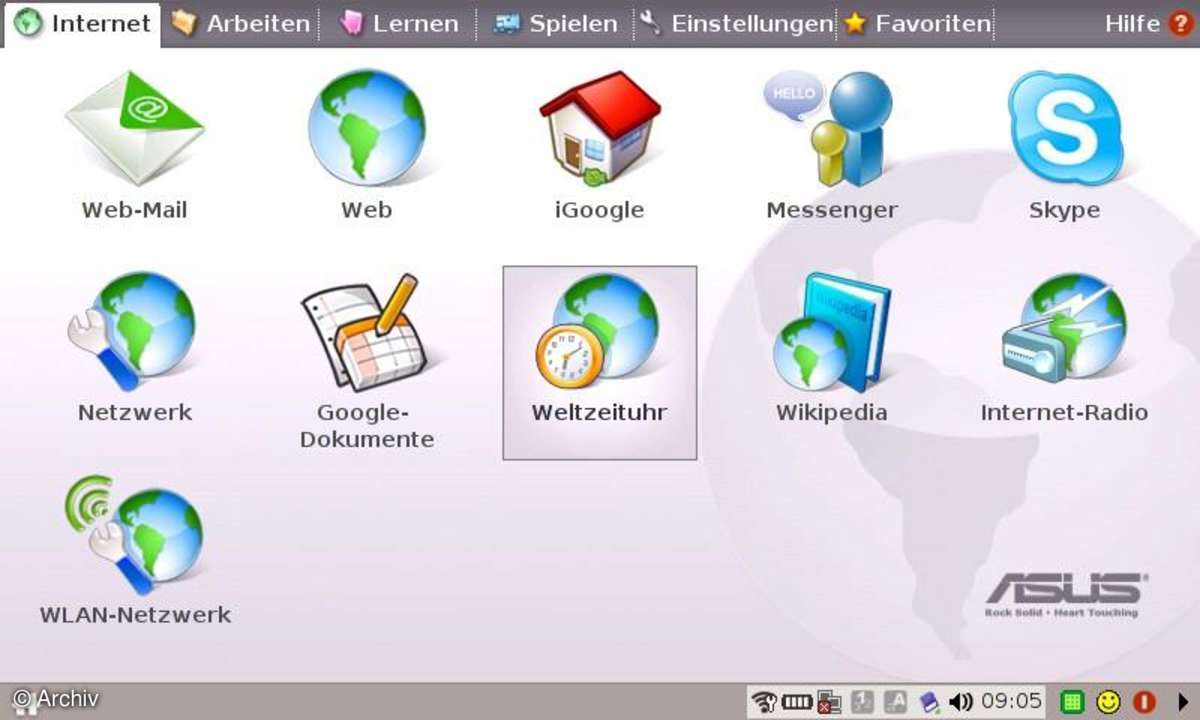Launch Skype
The image size is (1200, 720).
pos(1064,145)
